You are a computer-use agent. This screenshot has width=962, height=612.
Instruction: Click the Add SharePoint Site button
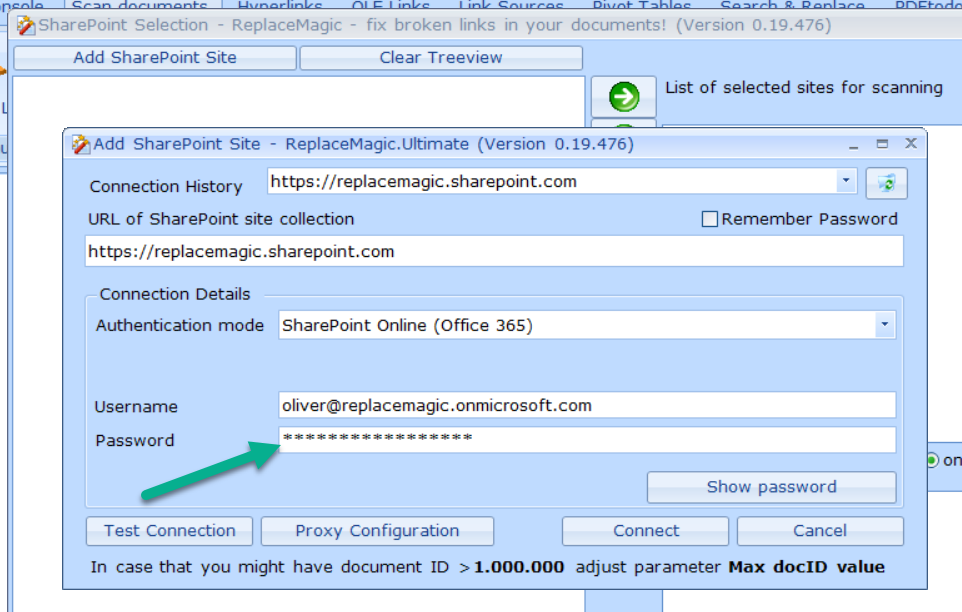pos(155,58)
